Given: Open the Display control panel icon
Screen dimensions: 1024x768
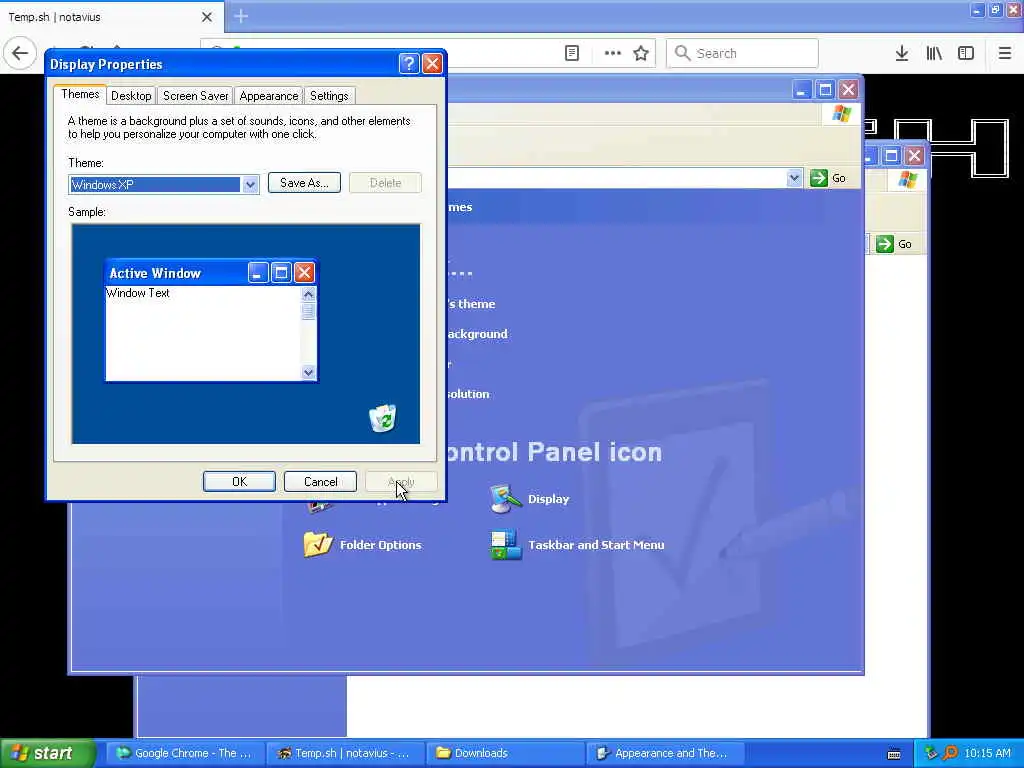Looking at the screenshot, I should pyautogui.click(x=506, y=500).
